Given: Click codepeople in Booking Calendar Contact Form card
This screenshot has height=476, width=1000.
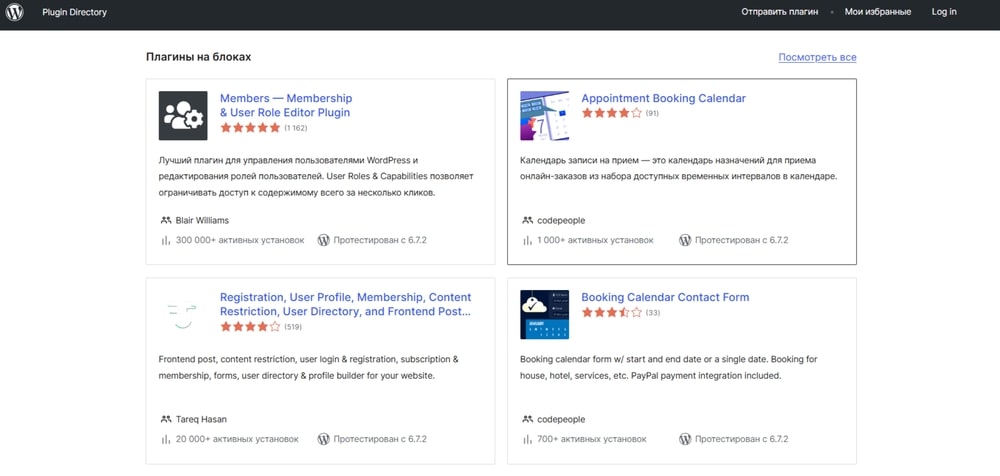Looking at the screenshot, I should (561, 419).
